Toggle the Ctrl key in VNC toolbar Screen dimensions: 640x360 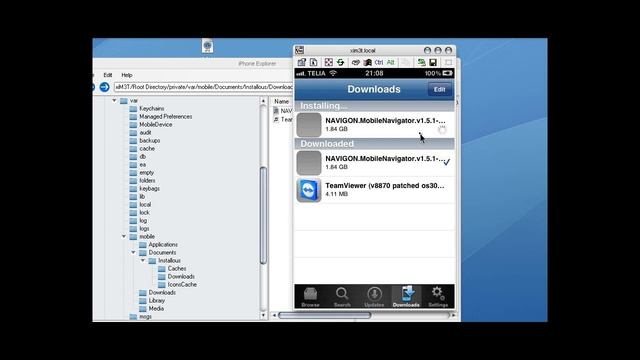click(x=379, y=62)
